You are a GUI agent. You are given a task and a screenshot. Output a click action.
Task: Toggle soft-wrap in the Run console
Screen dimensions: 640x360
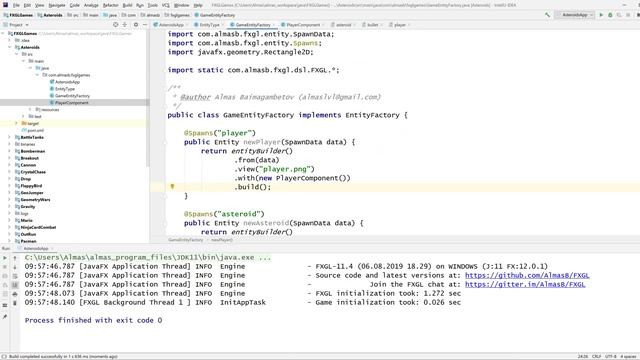click(15, 276)
